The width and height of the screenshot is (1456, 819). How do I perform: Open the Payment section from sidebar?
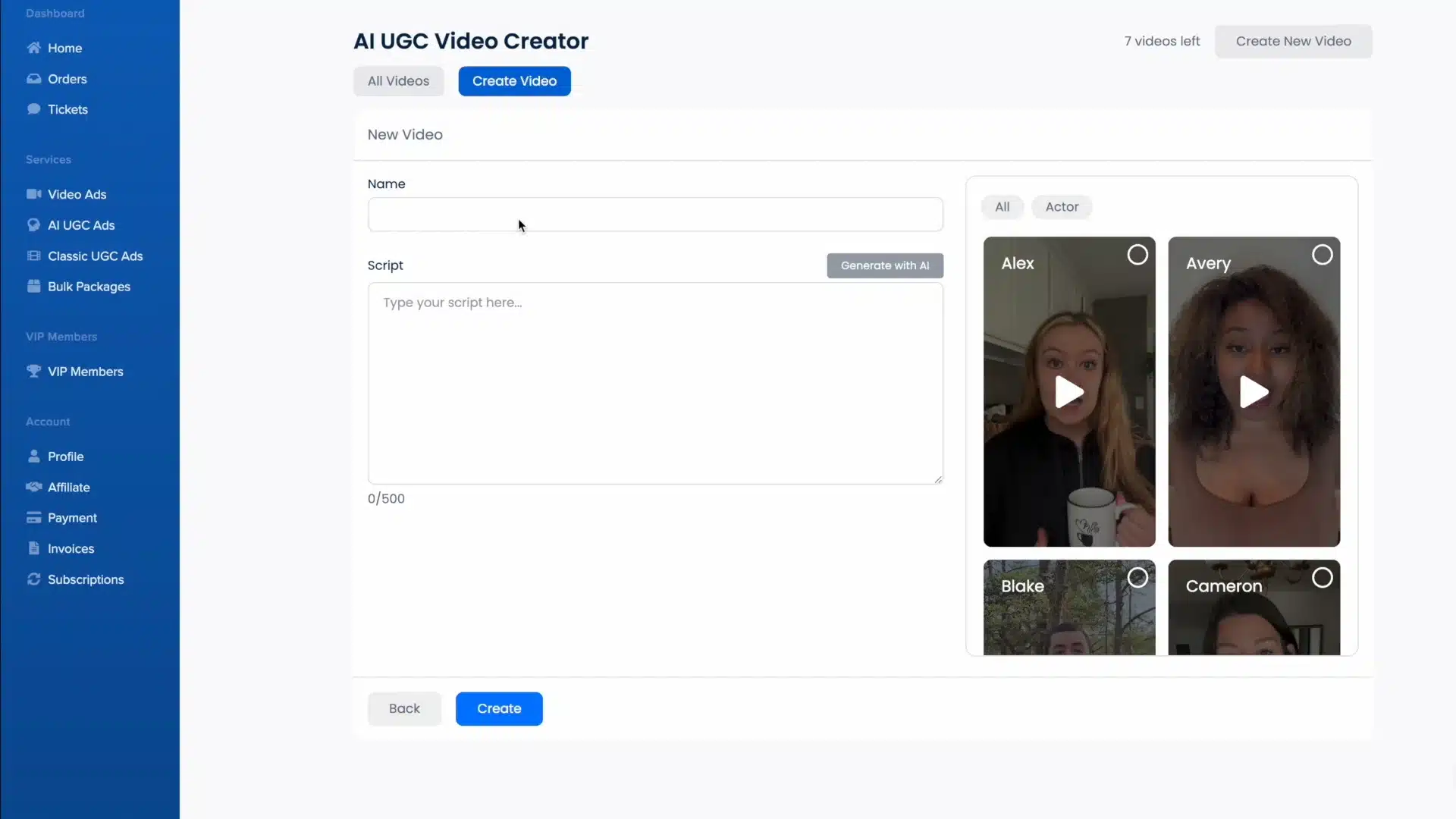click(x=34, y=517)
